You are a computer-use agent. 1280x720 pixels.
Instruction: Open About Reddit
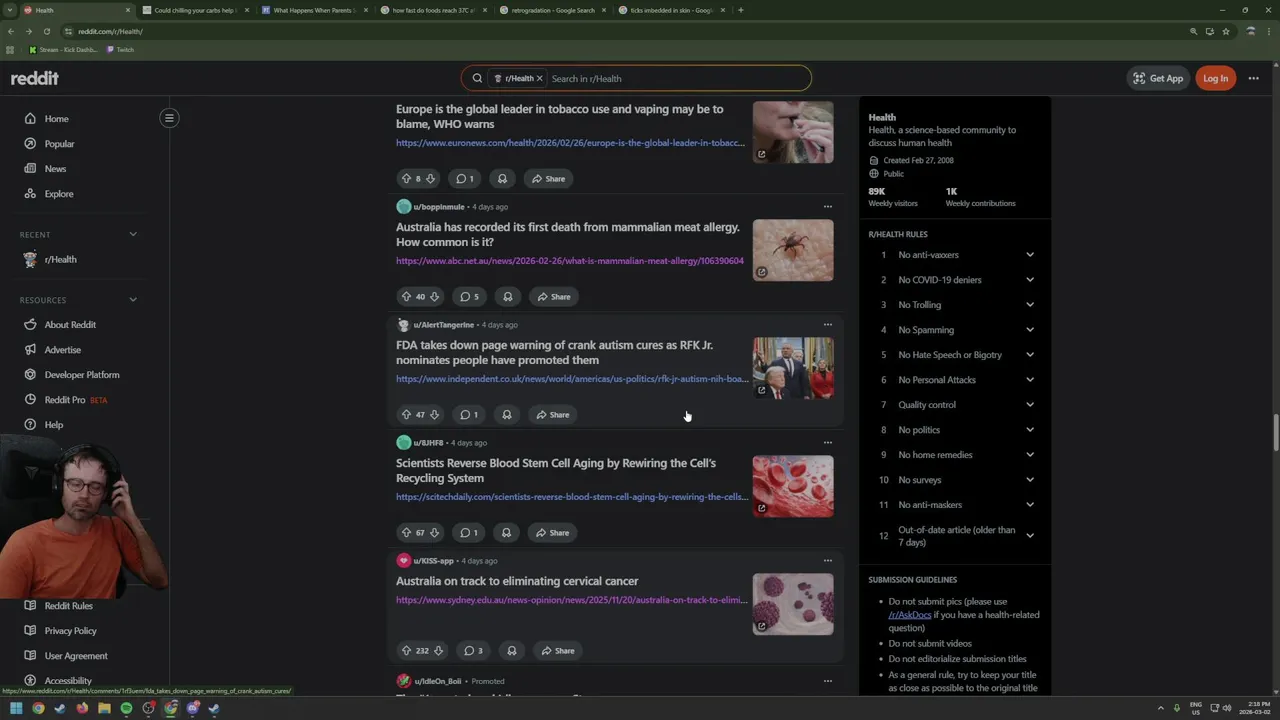(x=70, y=325)
